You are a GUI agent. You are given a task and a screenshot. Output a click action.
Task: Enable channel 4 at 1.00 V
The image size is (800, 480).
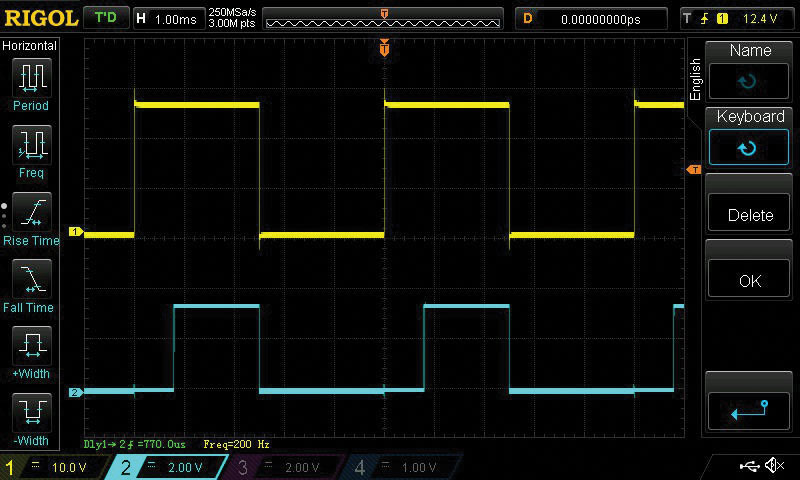click(400, 467)
